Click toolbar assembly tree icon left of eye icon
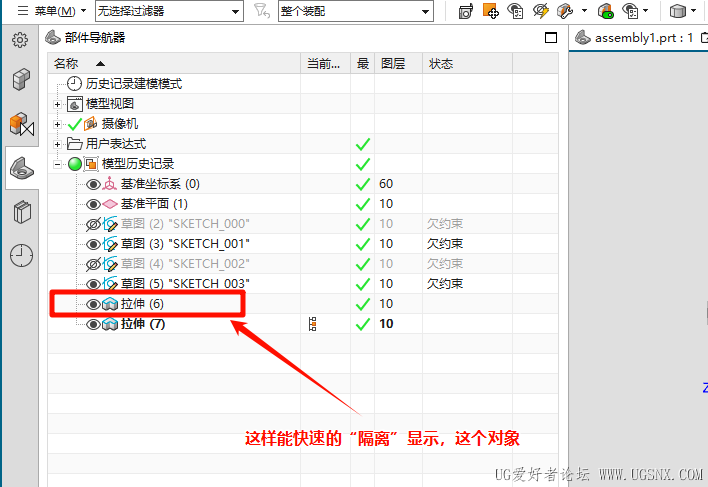This screenshot has height=487, width=708. click(x=515, y=11)
